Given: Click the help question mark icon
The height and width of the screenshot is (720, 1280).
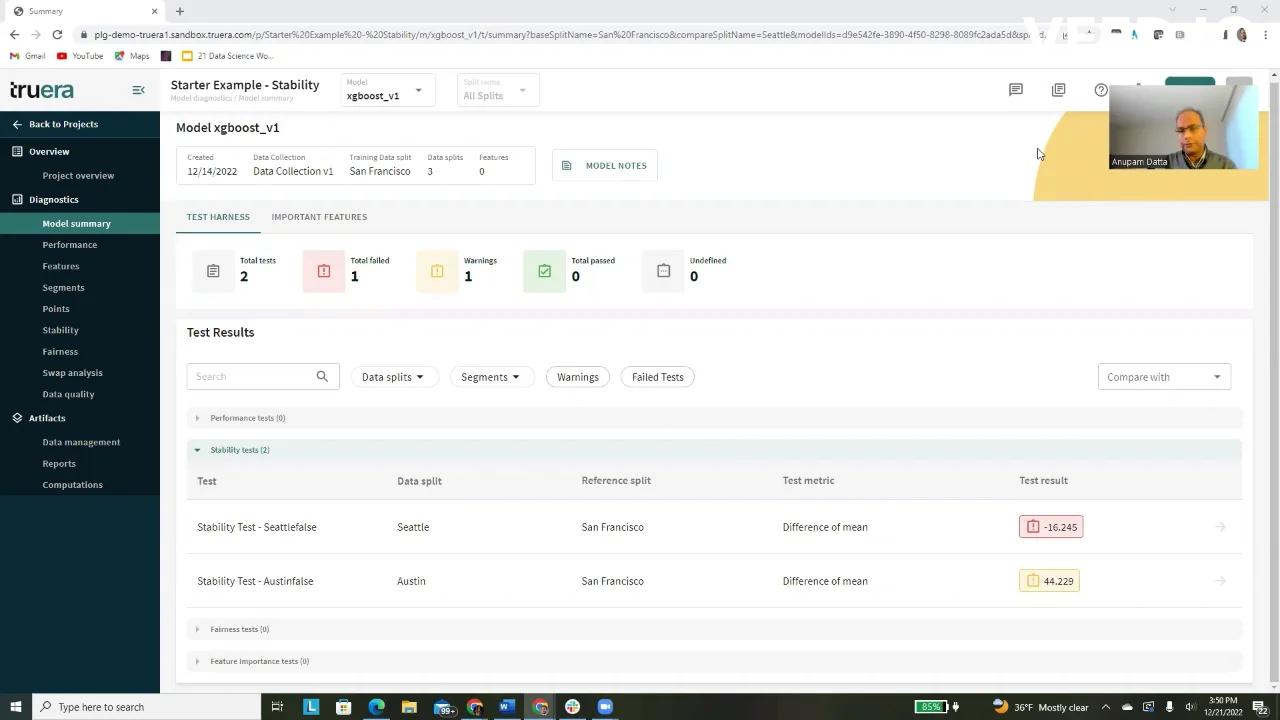Looking at the screenshot, I should 1101,90.
